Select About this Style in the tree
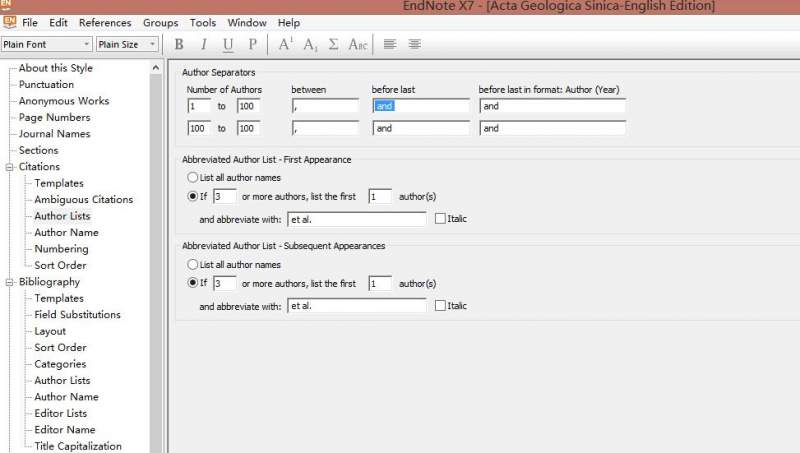 pos(56,68)
